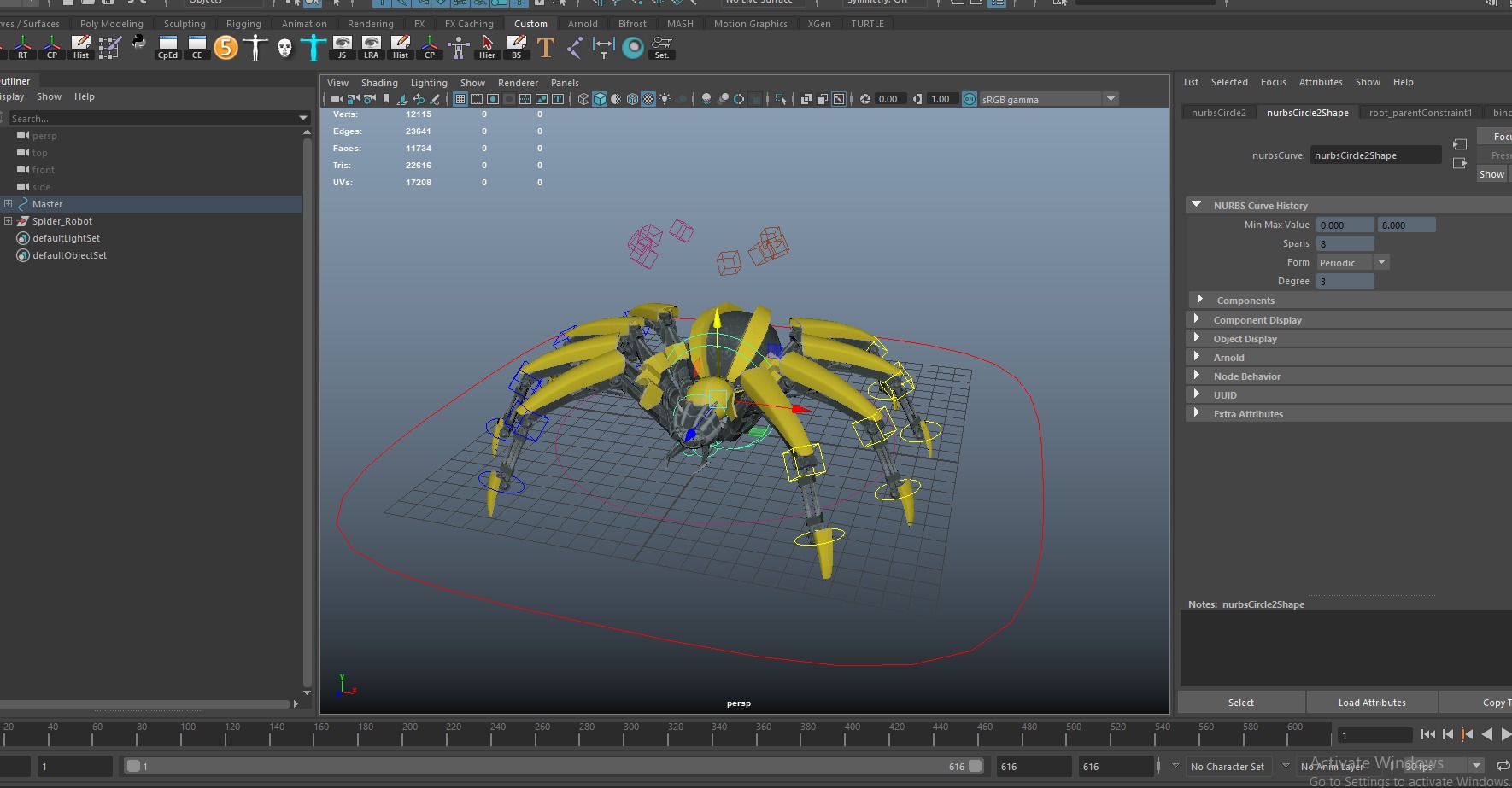This screenshot has height=788, width=1512.
Task: Click the purple skeleton rig shelf icon
Action: click(x=458, y=47)
